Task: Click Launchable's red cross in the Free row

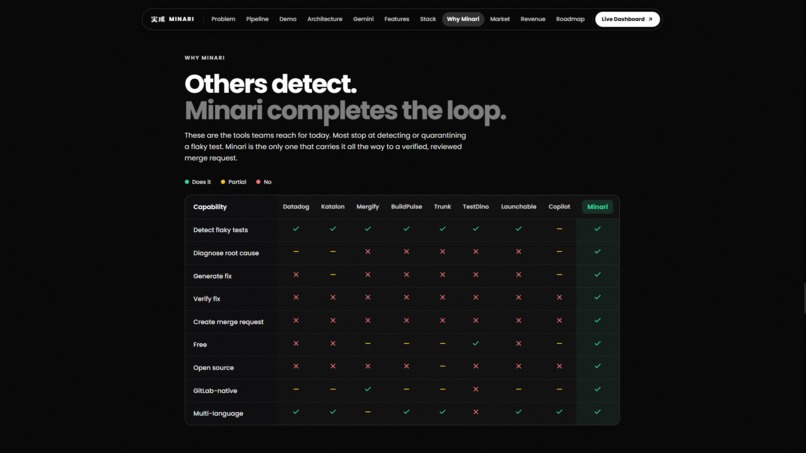Action: [x=518, y=343]
